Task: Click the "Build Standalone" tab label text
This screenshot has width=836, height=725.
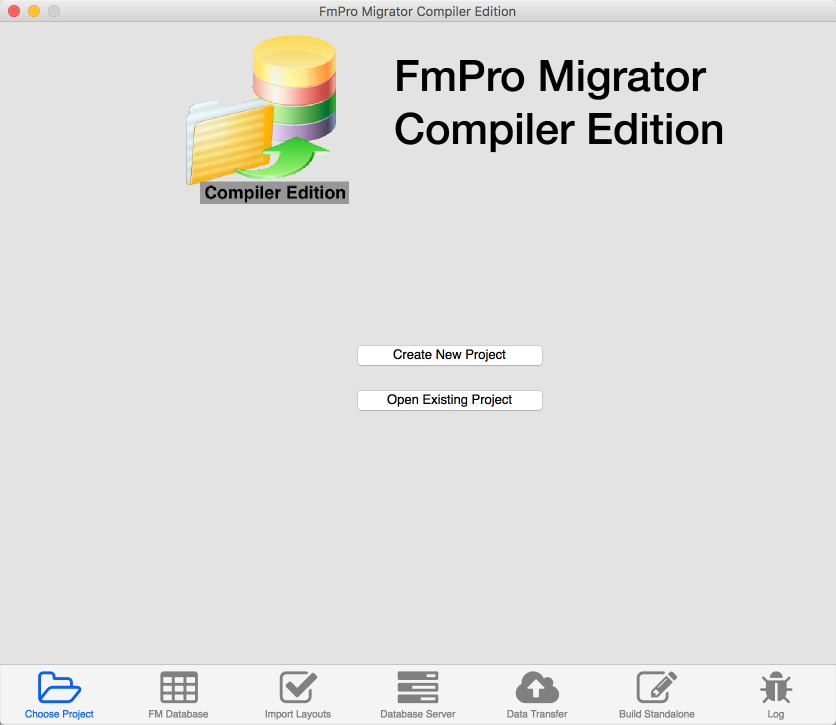Action: (x=656, y=714)
